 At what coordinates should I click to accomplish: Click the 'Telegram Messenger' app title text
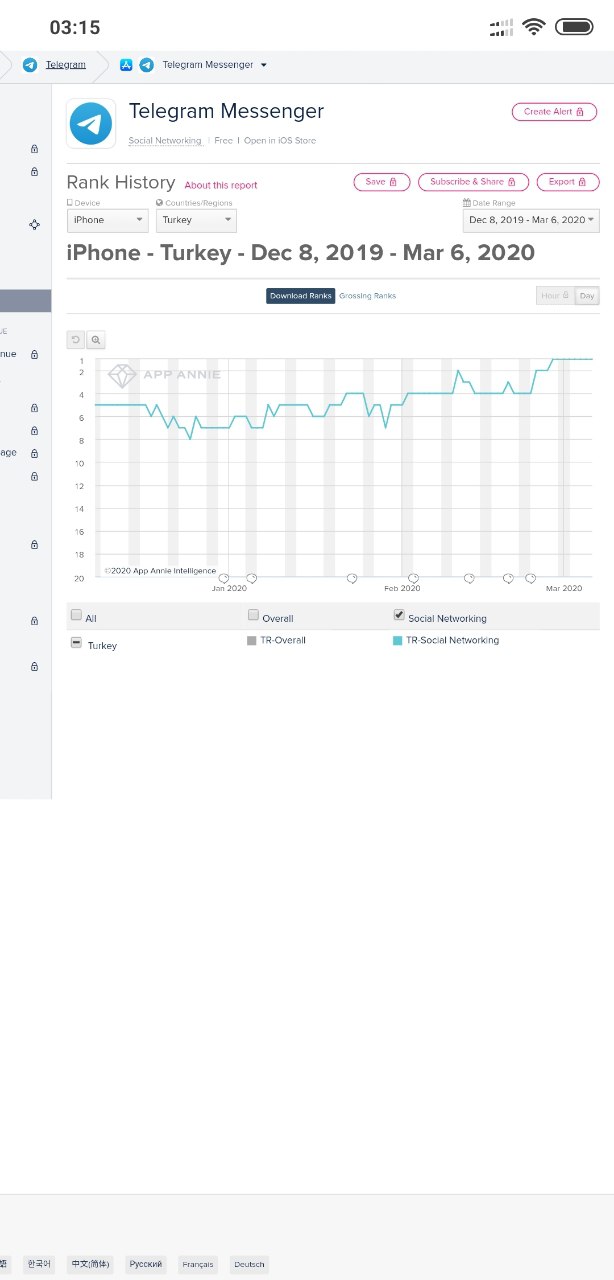point(227,111)
